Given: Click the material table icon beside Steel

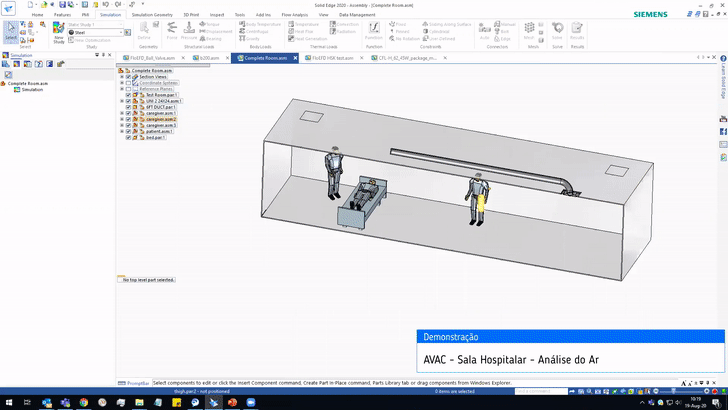Looking at the screenshot, I should [x=128, y=33].
